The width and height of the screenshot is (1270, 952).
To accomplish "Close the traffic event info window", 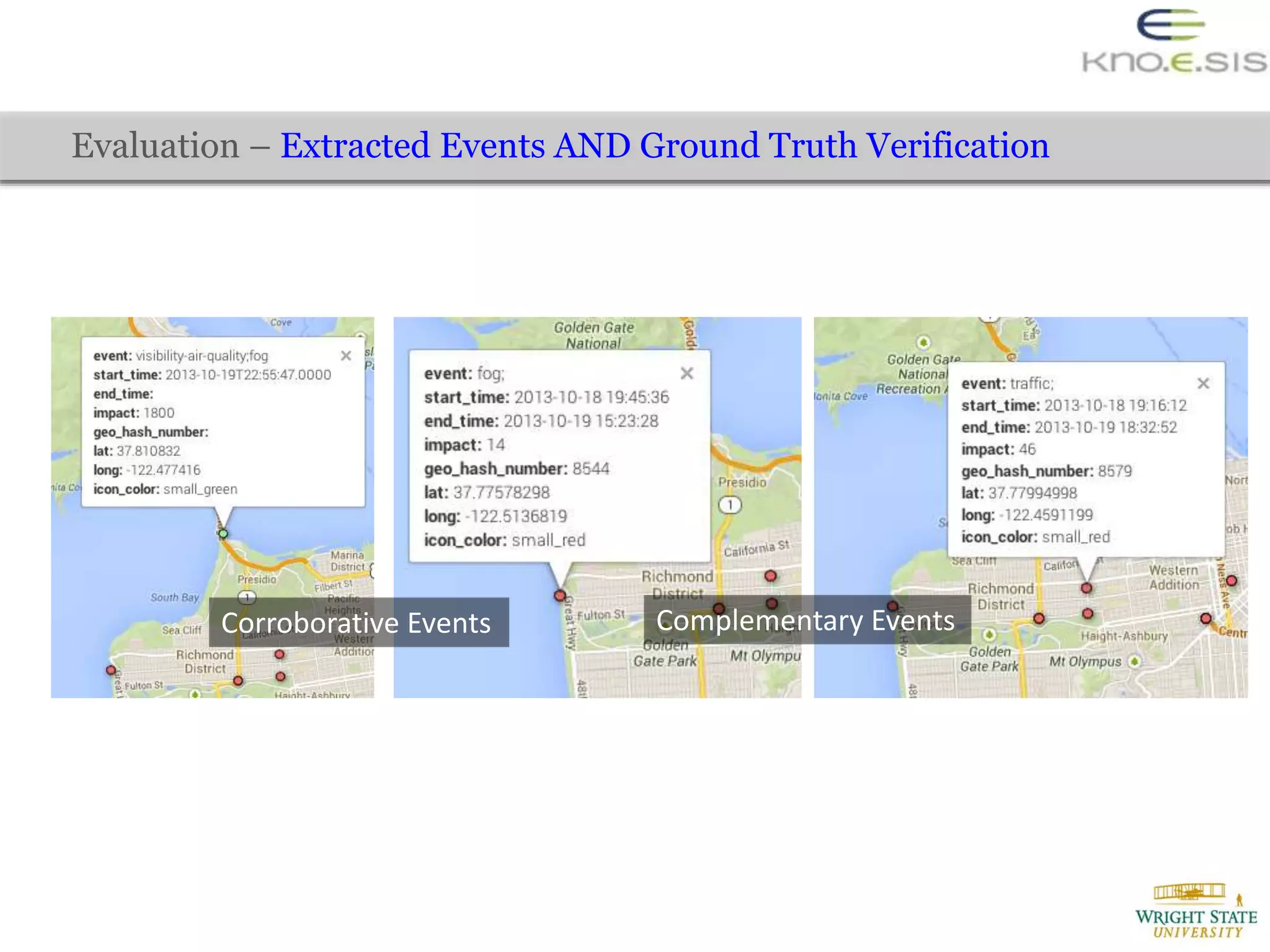I will (x=1203, y=384).
